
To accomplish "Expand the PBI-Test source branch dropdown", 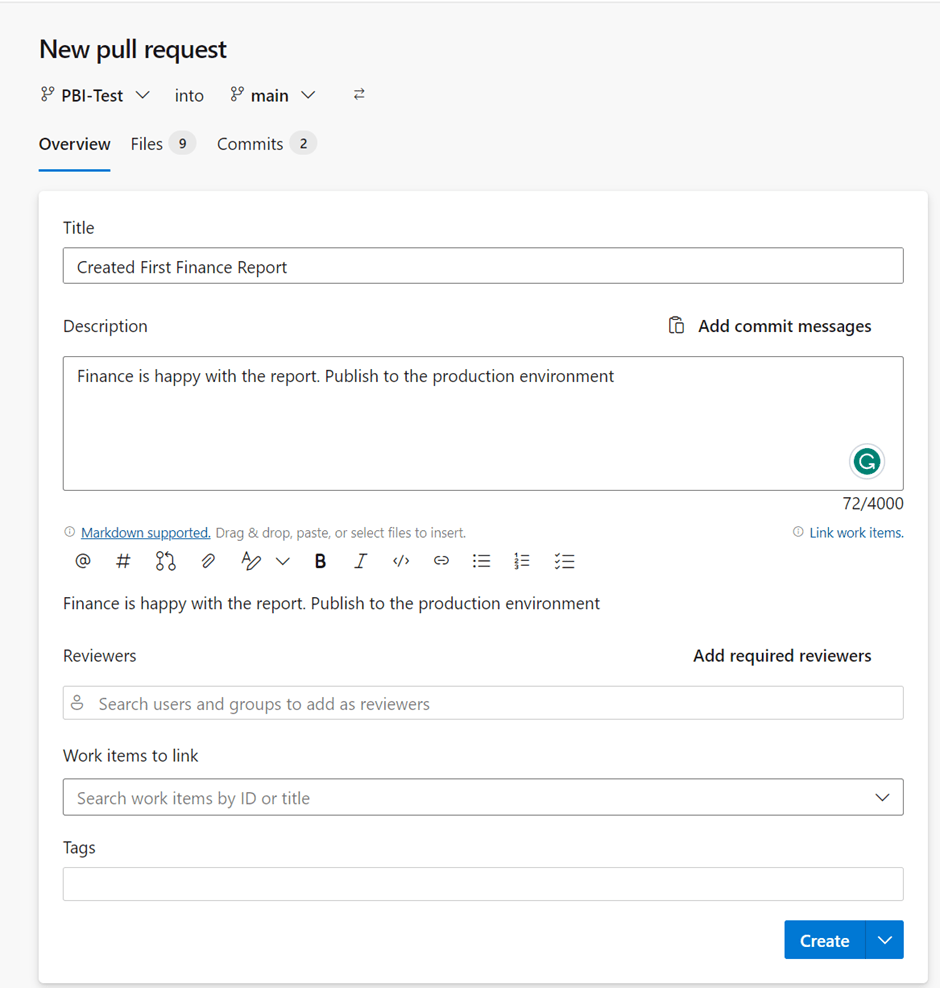I will (x=142, y=95).
